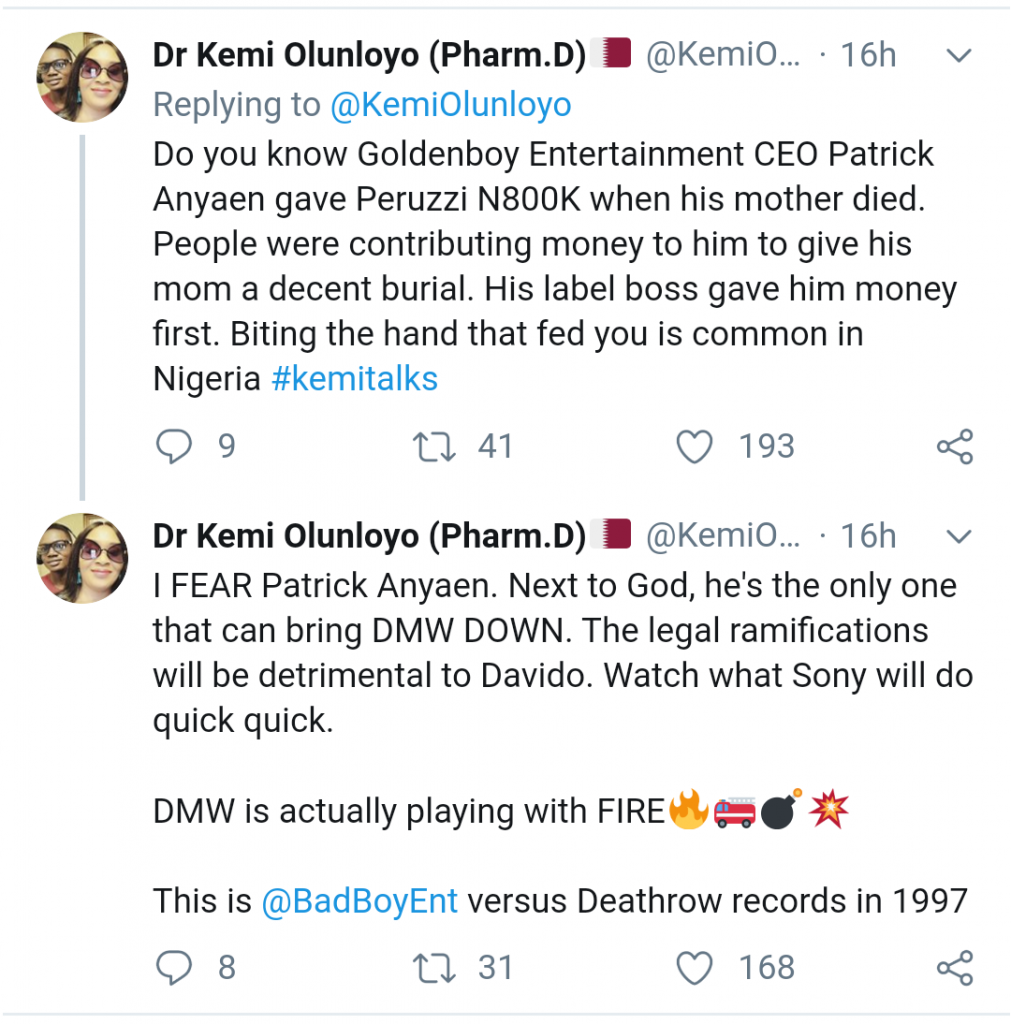
Task: Share the first tweet about Goldenboy Entertainment
Action: click(955, 447)
